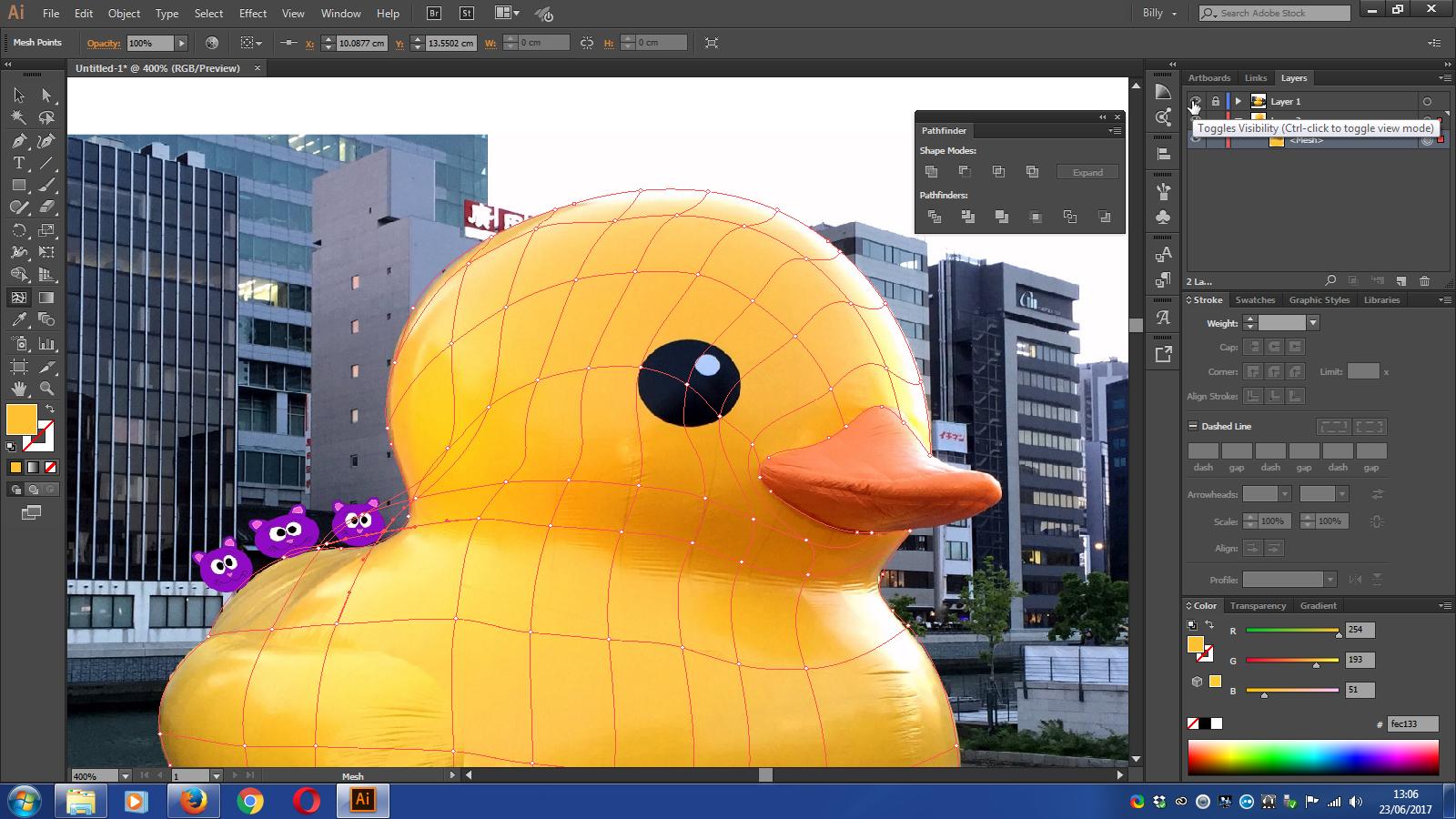Toggle constrain width and height proportions

click(x=587, y=43)
